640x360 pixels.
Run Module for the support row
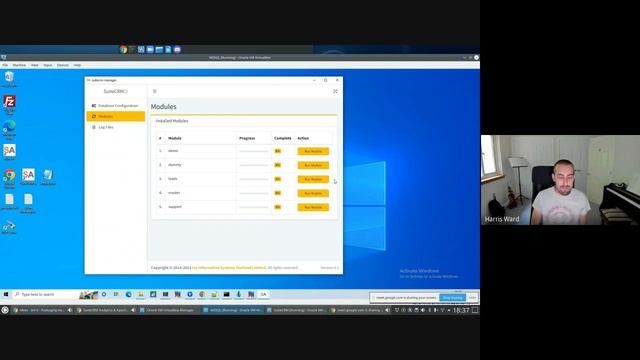pos(313,207)
